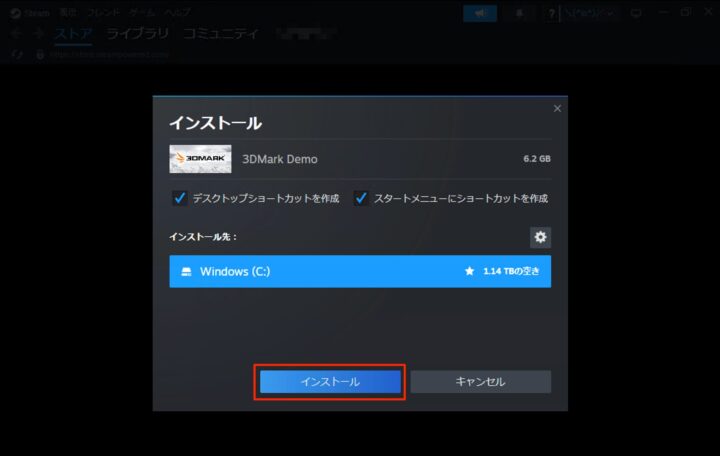Close the install dialog with the X
Screen dimensions: 720x456
pyautogui.click(x=557, y=108)
